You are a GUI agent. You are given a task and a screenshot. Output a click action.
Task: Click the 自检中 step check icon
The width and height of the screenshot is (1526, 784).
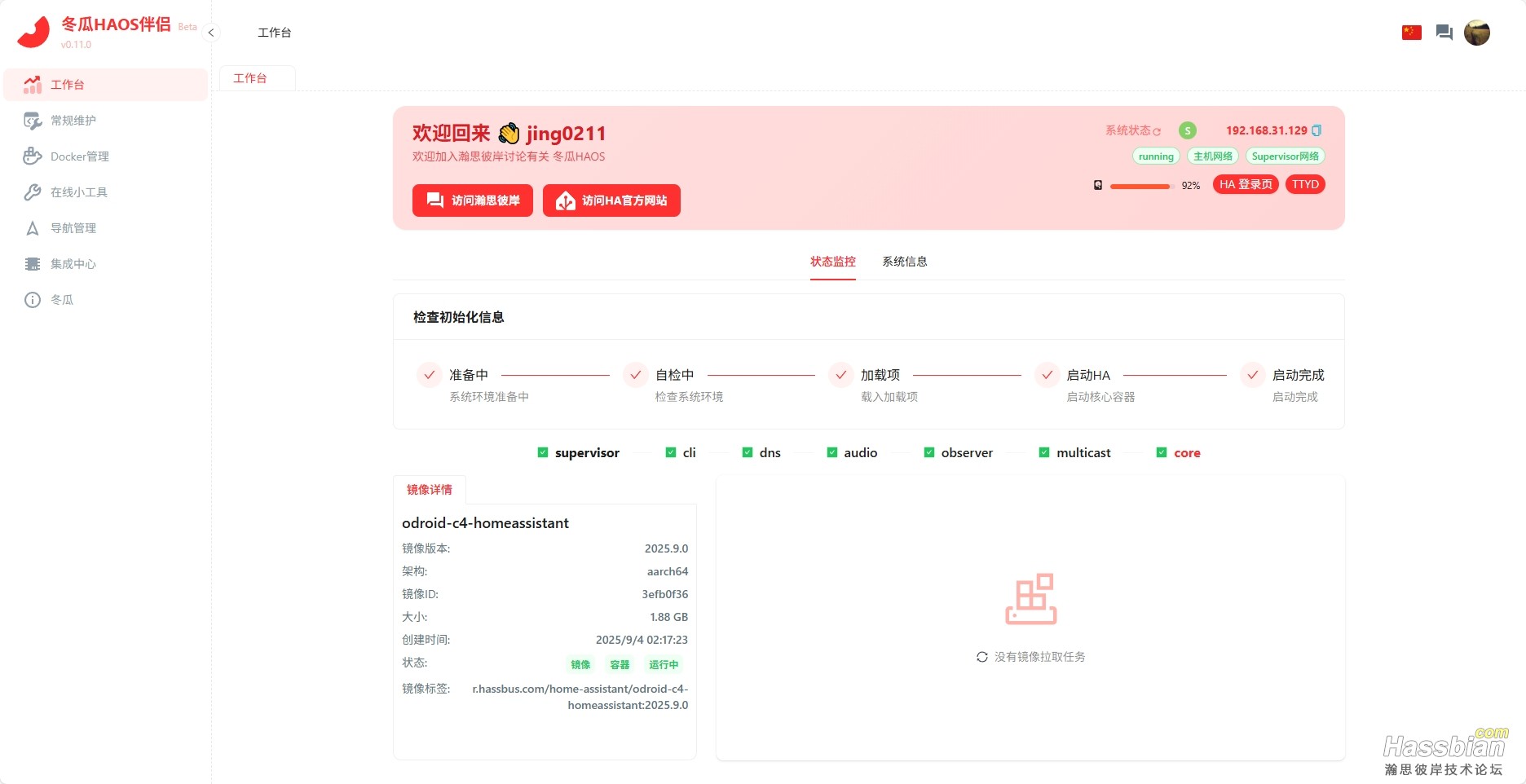[635, 375]
